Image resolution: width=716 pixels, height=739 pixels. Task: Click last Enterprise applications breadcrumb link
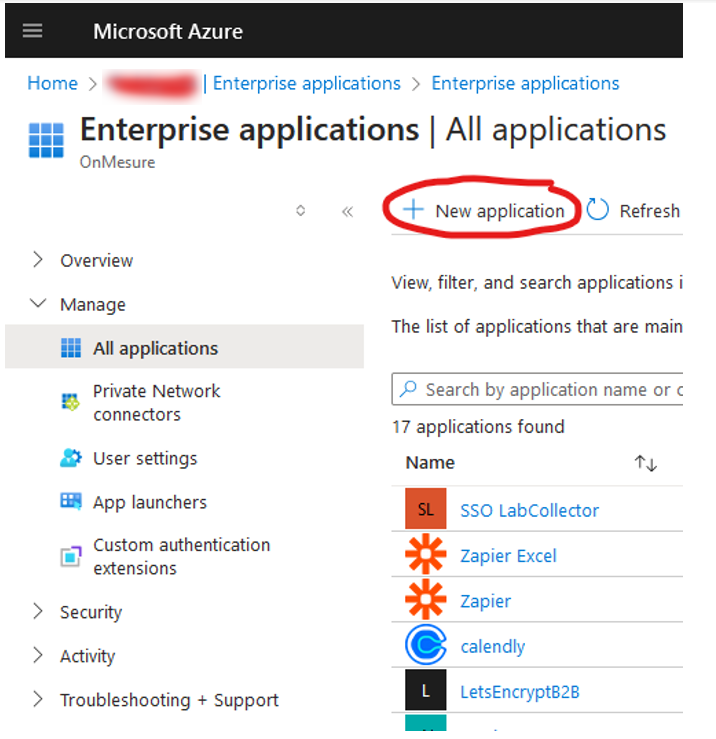click(525, 83)
